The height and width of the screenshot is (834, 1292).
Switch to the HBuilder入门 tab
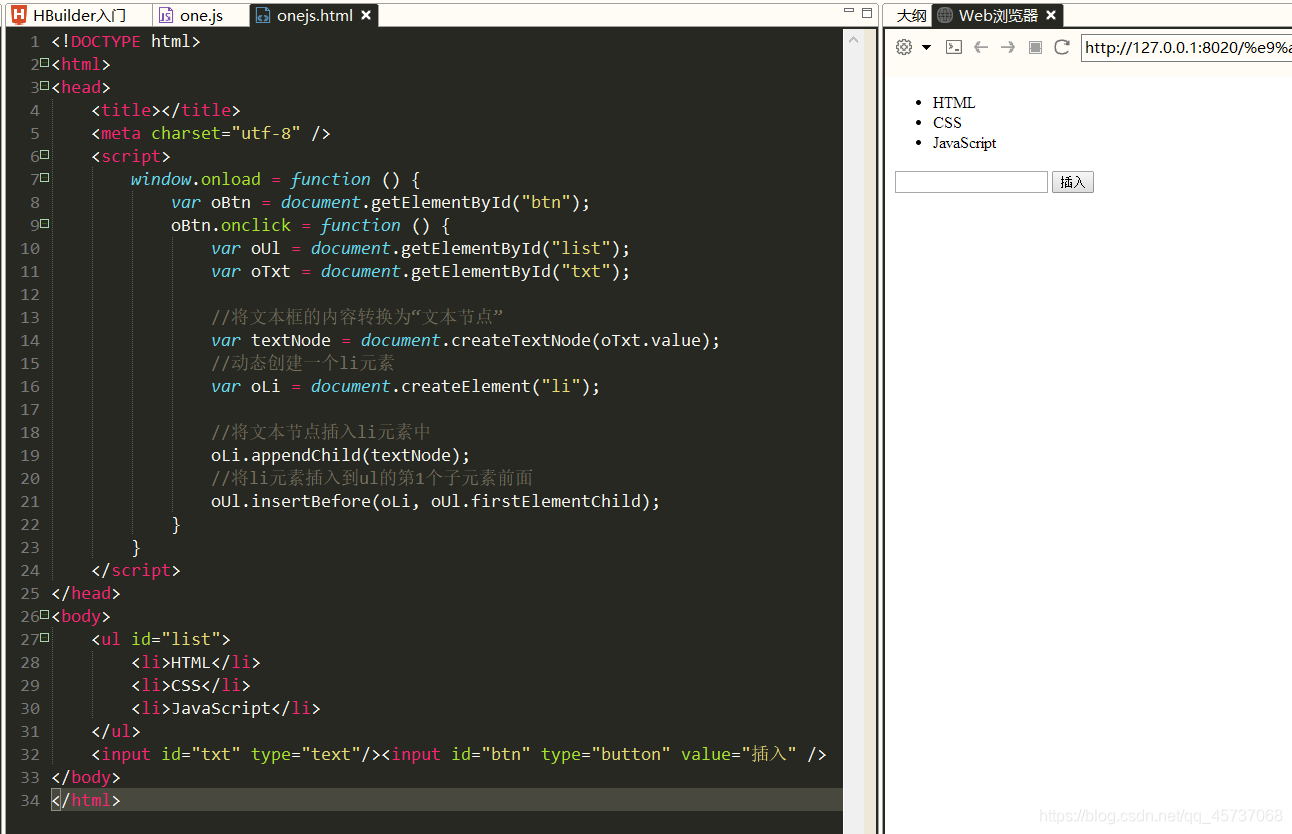click(x=79, y=15)
